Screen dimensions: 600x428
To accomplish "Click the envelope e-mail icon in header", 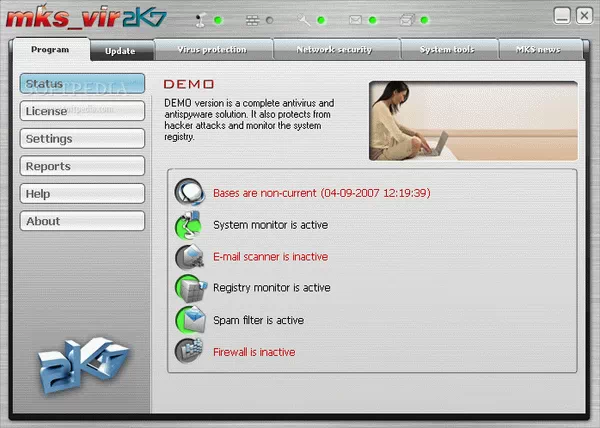I will (x=355, y=20).
